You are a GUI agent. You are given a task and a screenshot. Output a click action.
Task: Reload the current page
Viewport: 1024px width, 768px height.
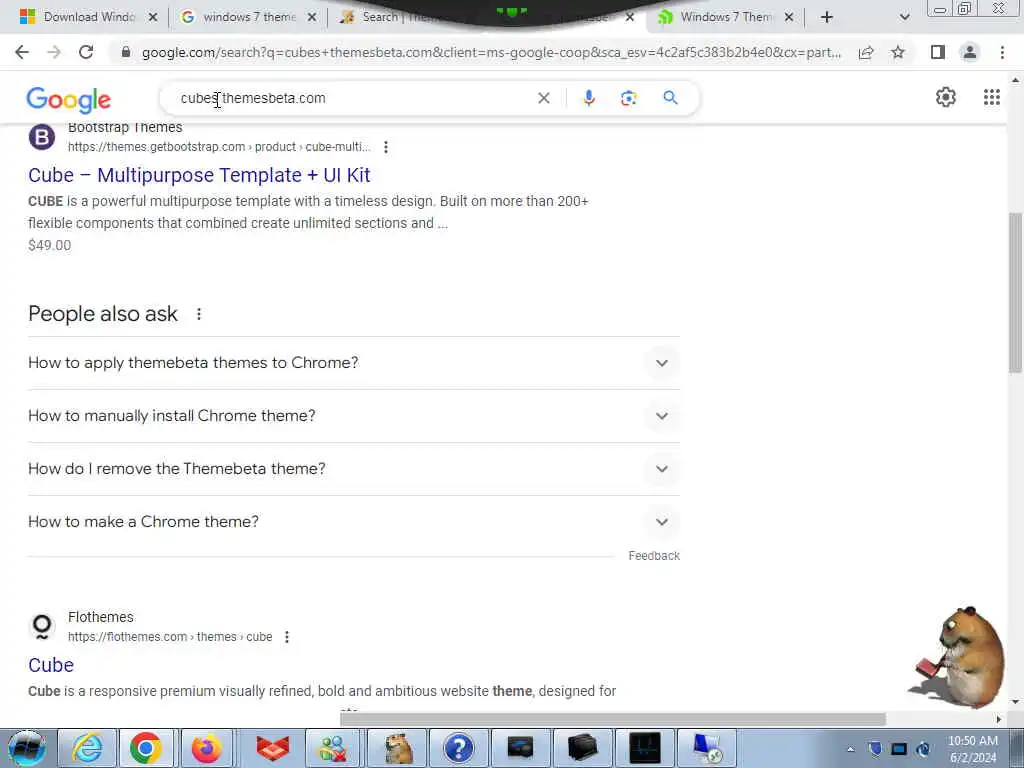click(x=86, y=52)
